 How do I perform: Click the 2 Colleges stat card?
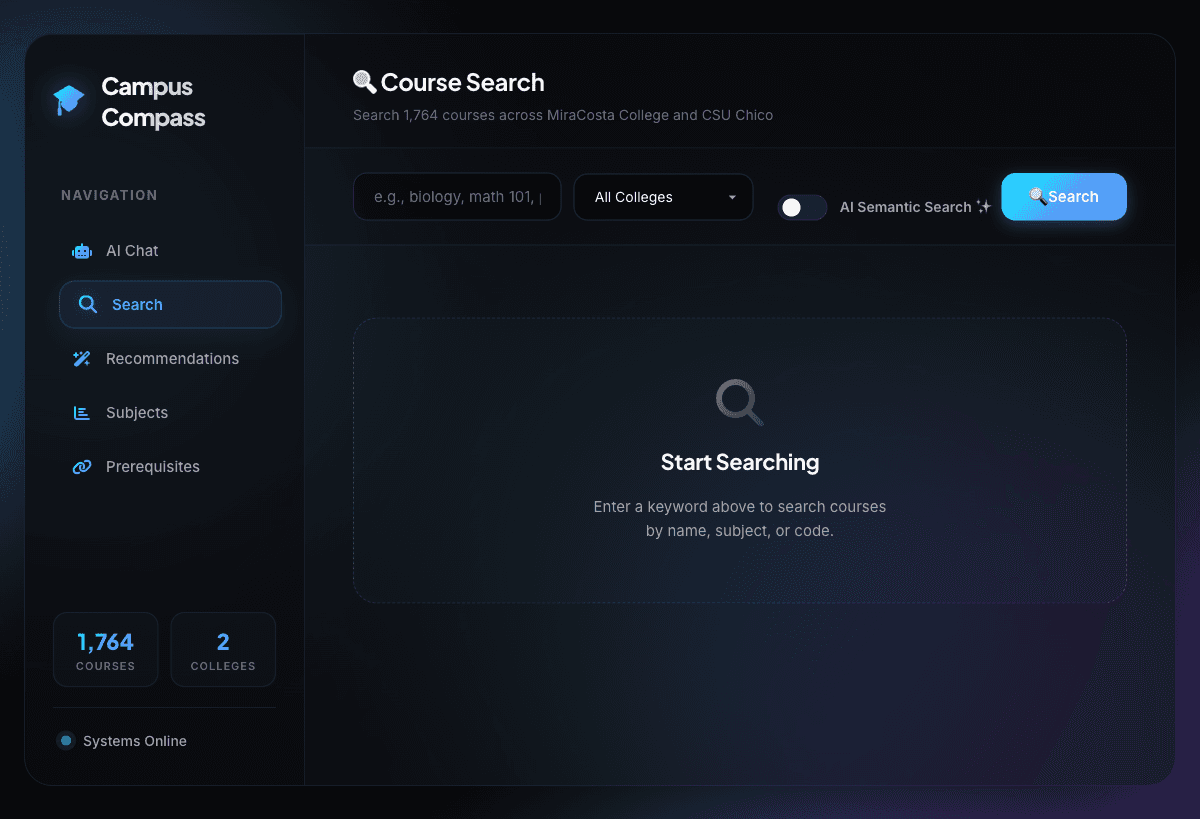pyautogui.click(x=223, y=650)
